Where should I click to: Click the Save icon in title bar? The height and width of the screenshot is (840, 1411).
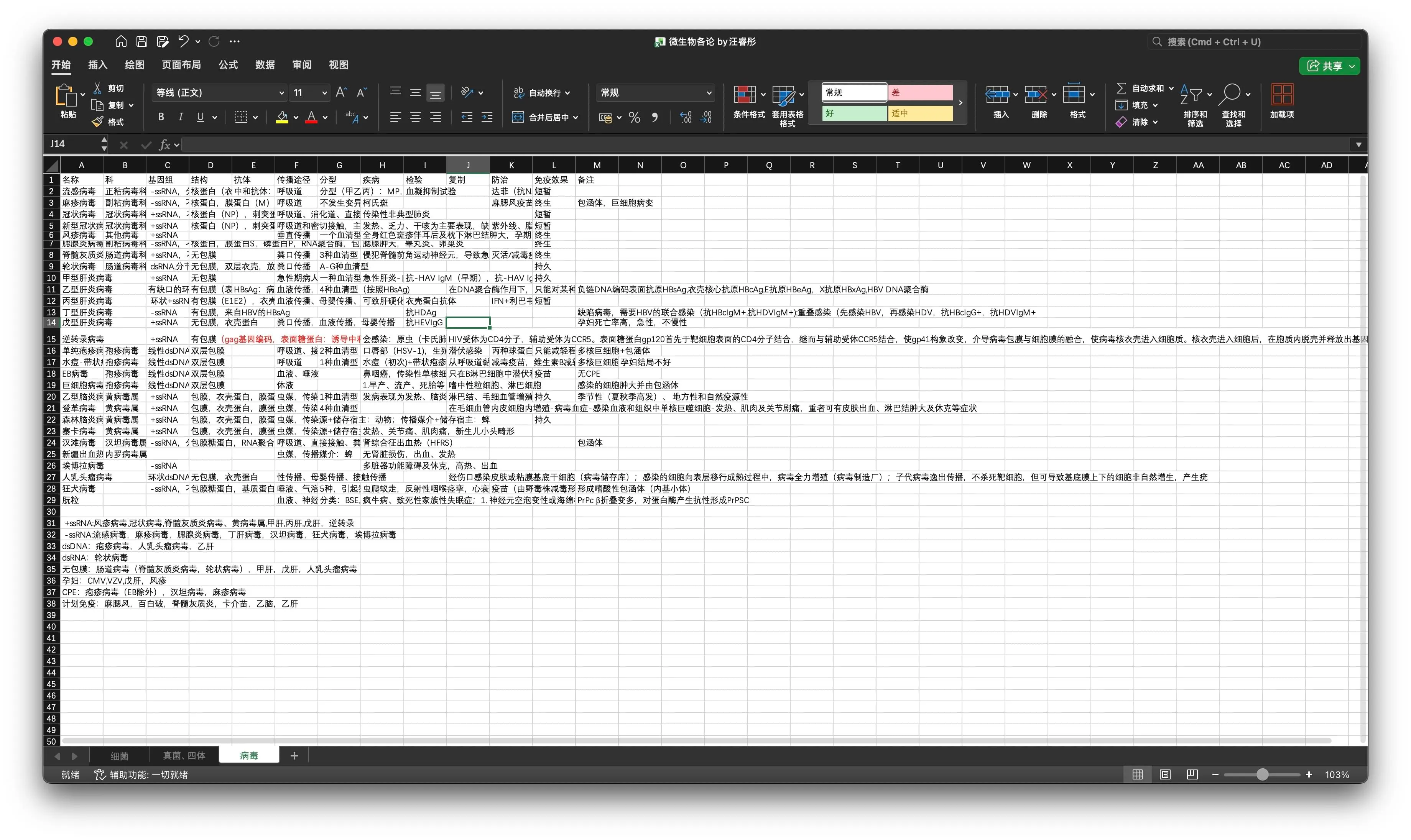141,41
